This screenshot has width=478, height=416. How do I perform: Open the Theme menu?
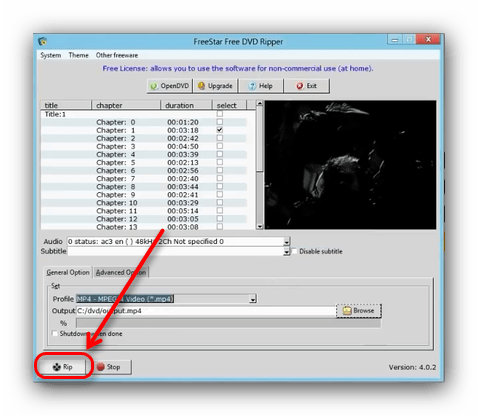pyautogui.click(x=78, y=55)
